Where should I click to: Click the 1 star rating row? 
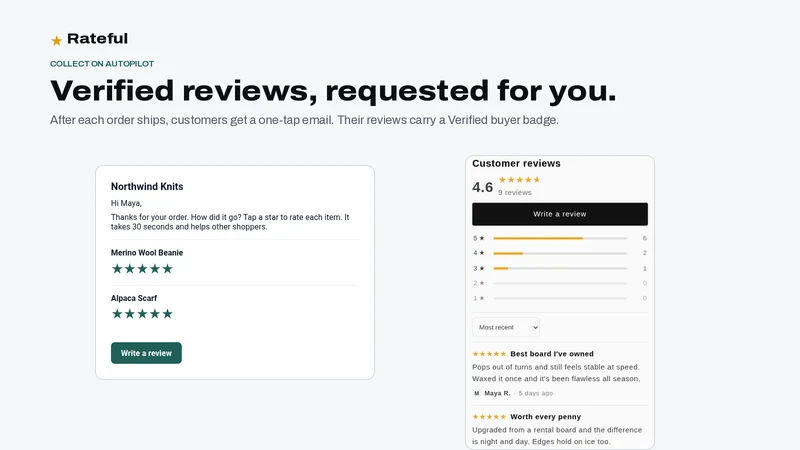[560, 298]
